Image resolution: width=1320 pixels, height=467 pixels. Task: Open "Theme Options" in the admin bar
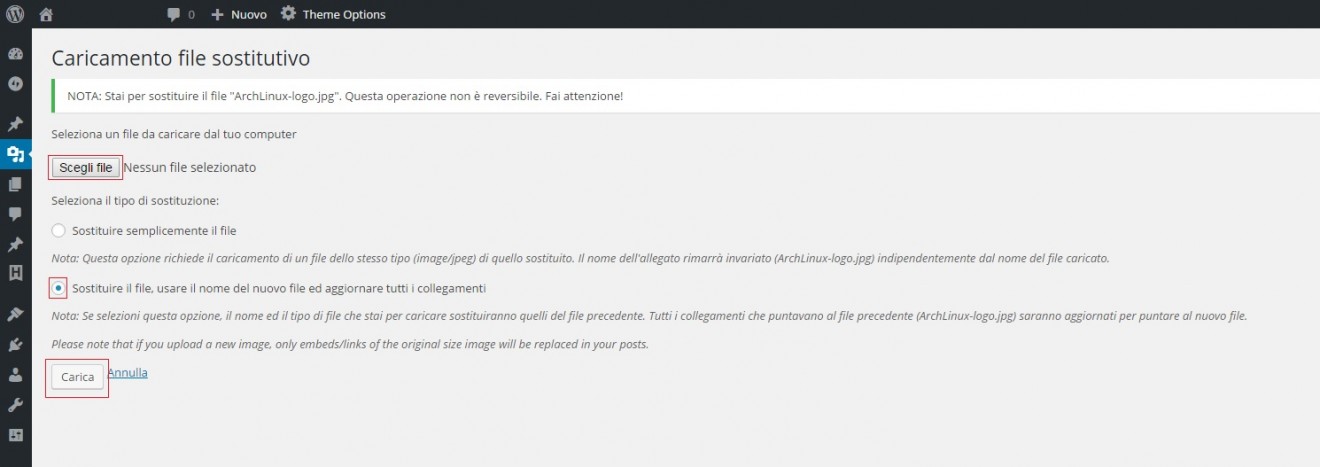[x=332, y=15]
